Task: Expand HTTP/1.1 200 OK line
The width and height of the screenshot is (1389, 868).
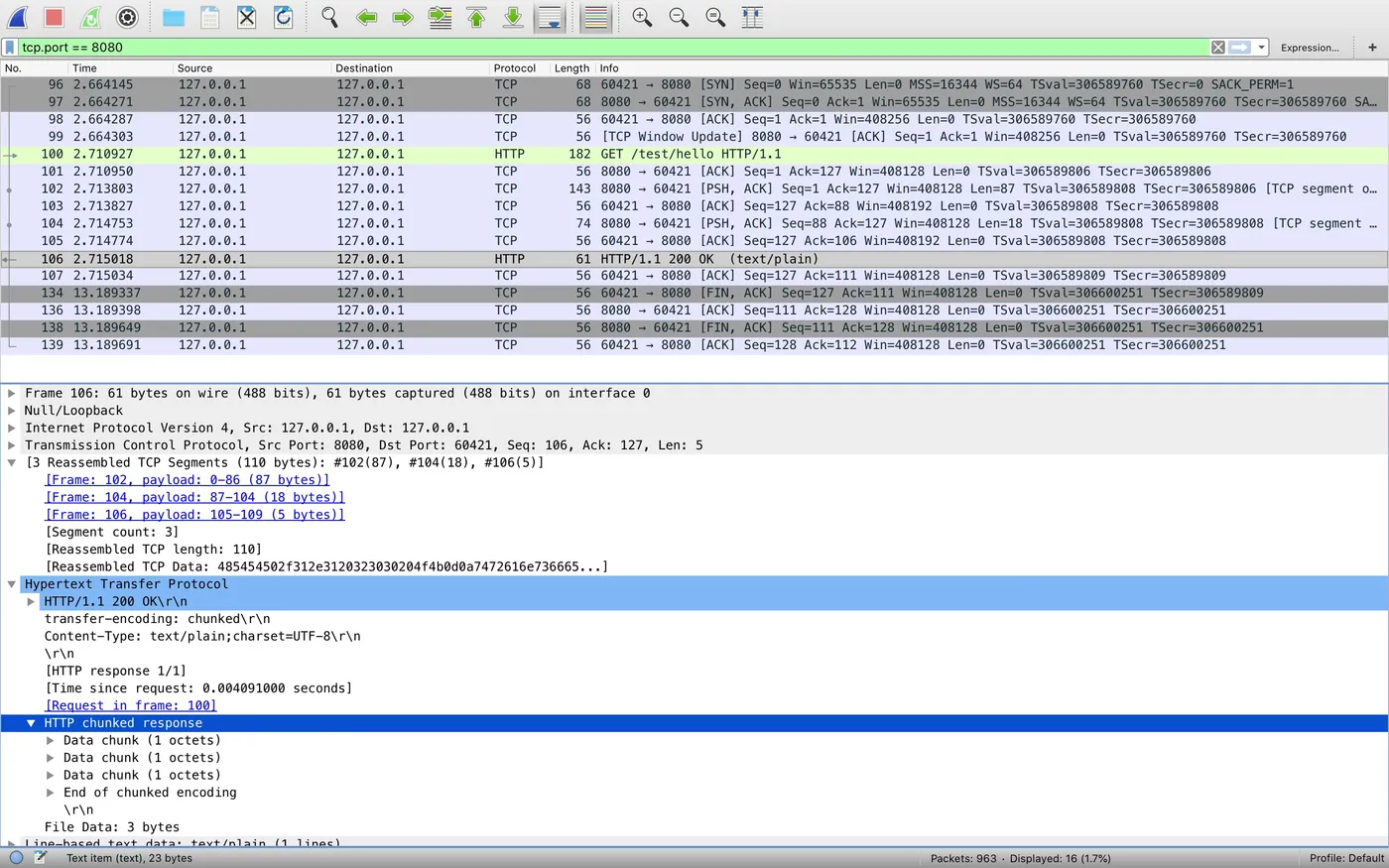Action: (x=31, y=601)
